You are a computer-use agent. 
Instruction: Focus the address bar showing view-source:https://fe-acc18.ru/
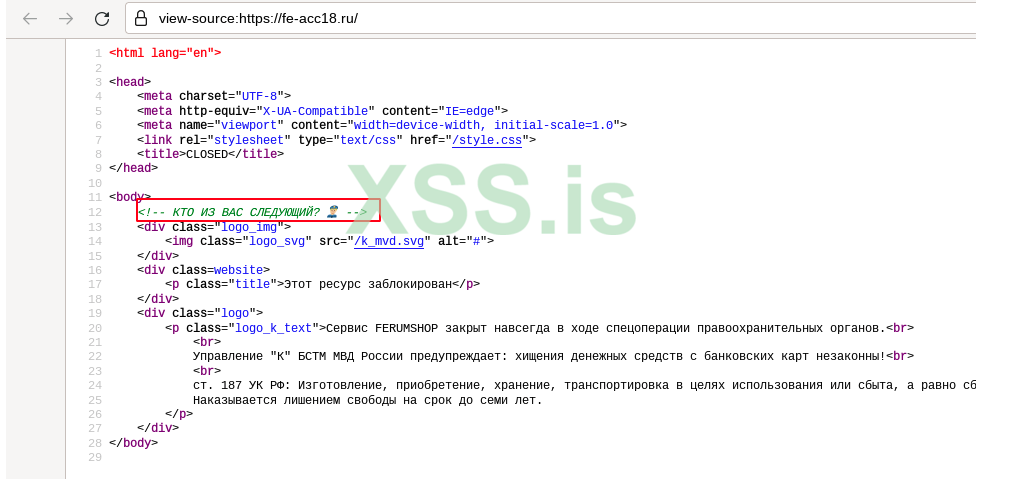pyautogui.click(x=552, y=19)
